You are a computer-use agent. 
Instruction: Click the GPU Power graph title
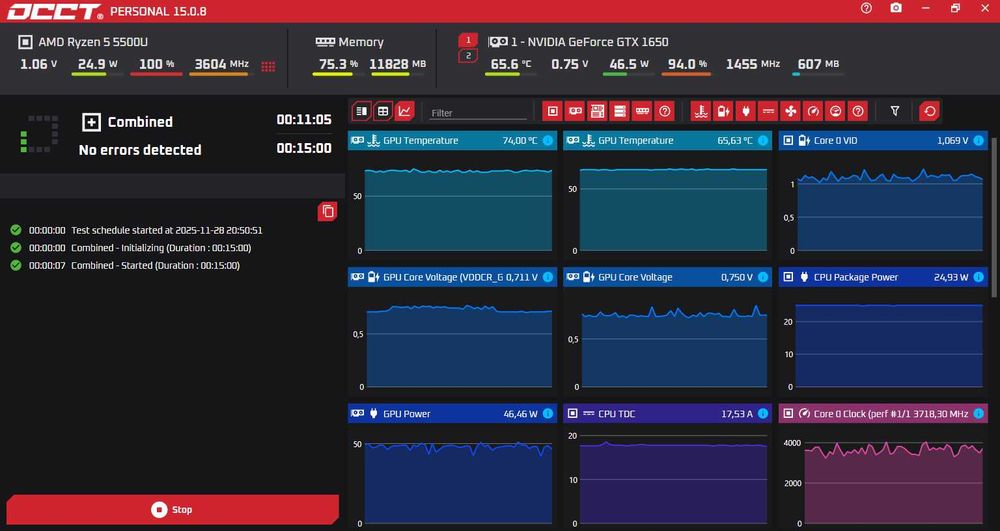point(407,414)
